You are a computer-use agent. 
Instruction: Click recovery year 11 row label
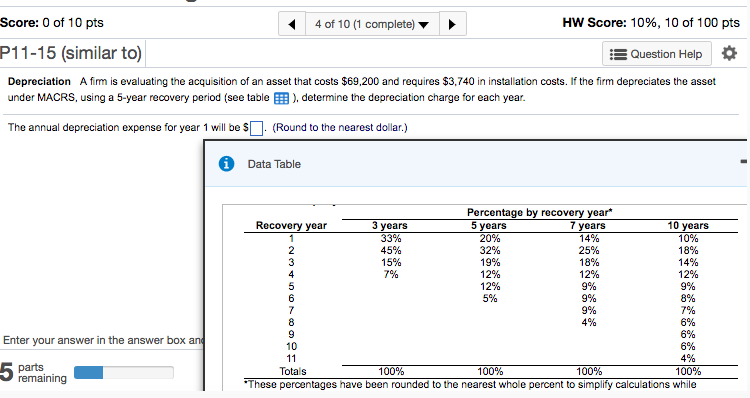coord(291,358)
